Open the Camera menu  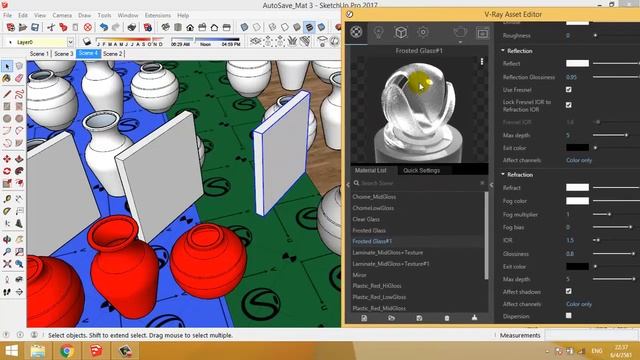pyautogui.click(x=62, y=15)
